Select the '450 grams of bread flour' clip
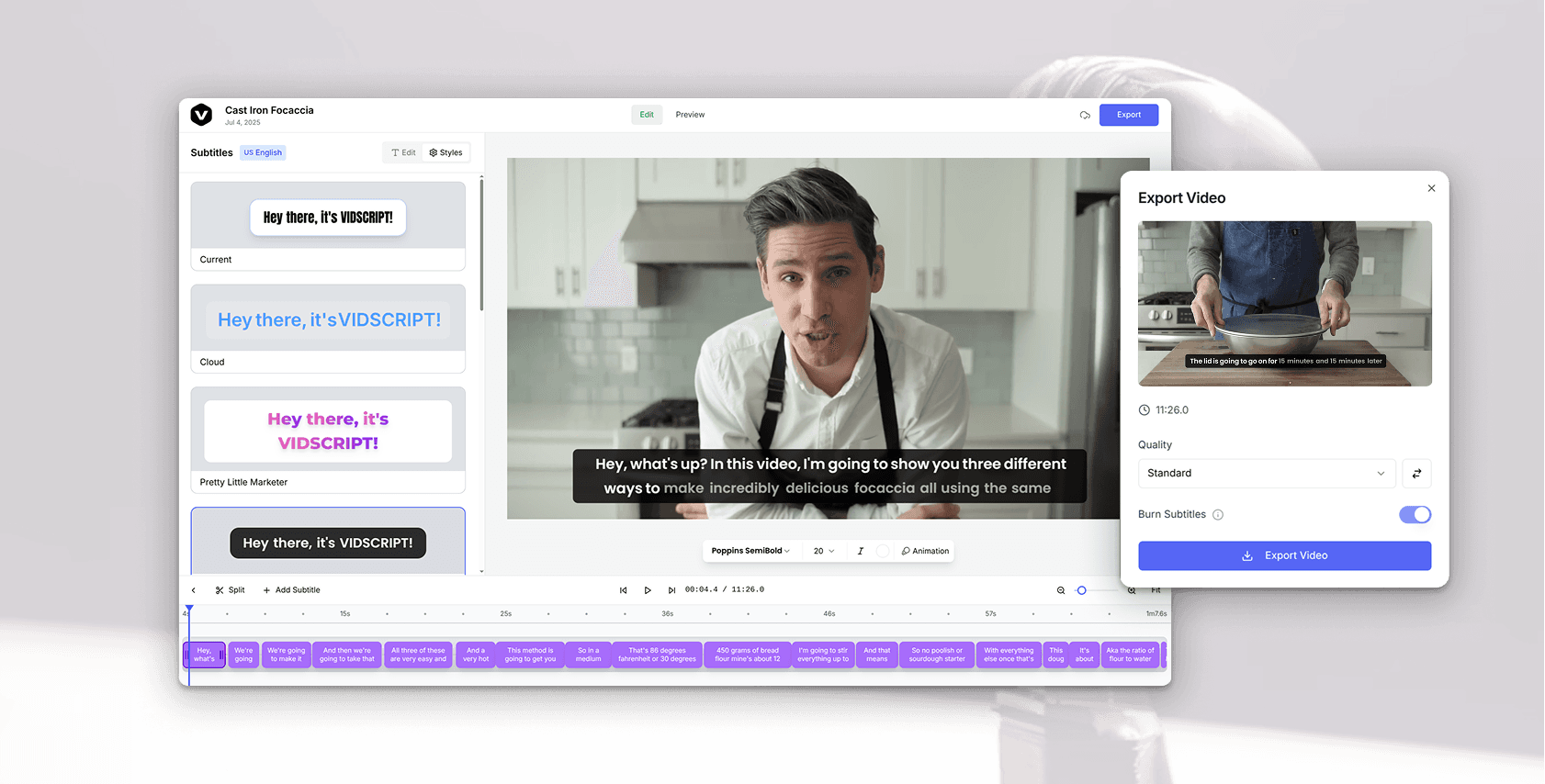1545x784 pixels. [x=748, y=655]
